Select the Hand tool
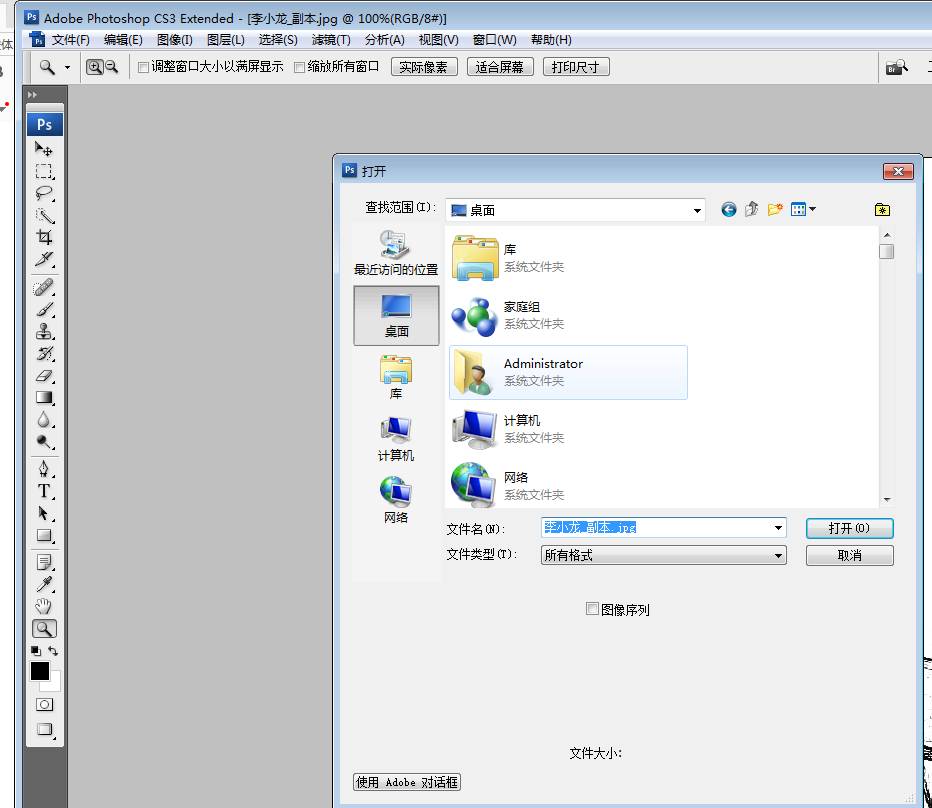Screen dimensions: 932x808 point(44,606)
